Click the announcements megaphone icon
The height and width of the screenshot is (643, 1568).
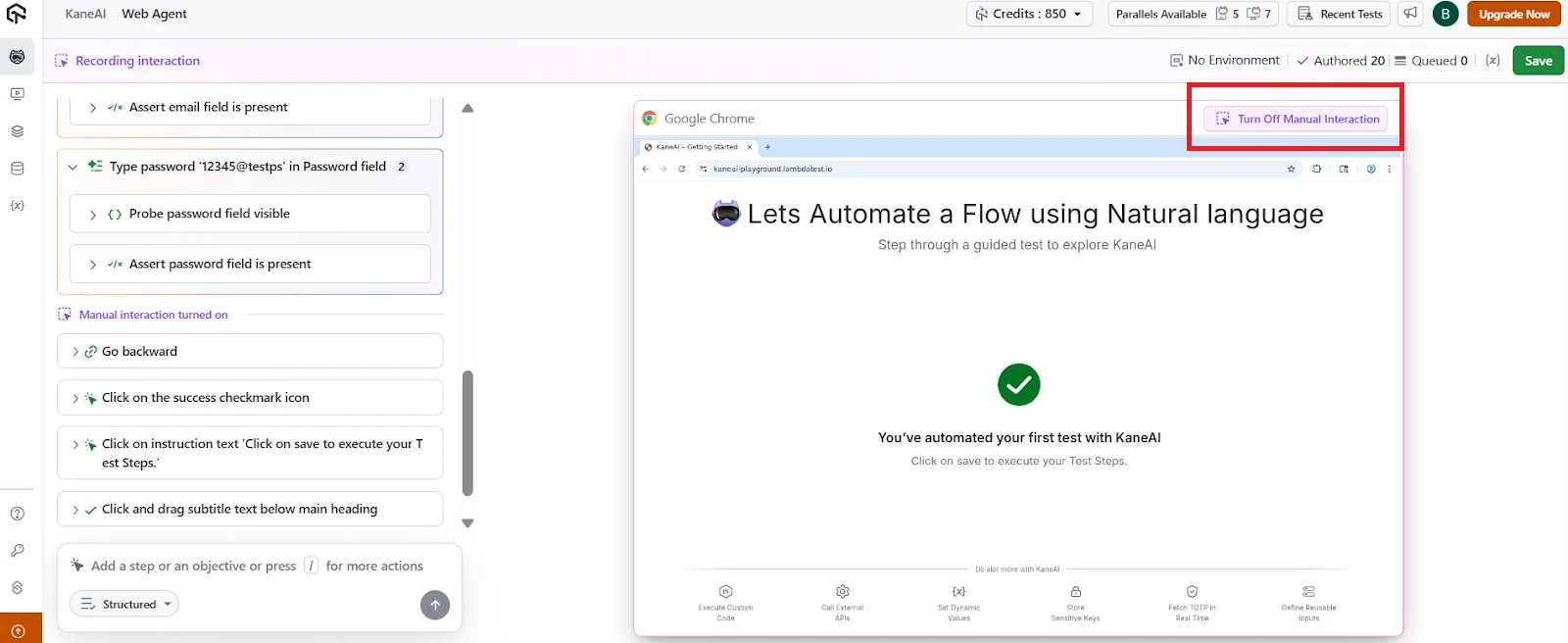pos(1410,14)
